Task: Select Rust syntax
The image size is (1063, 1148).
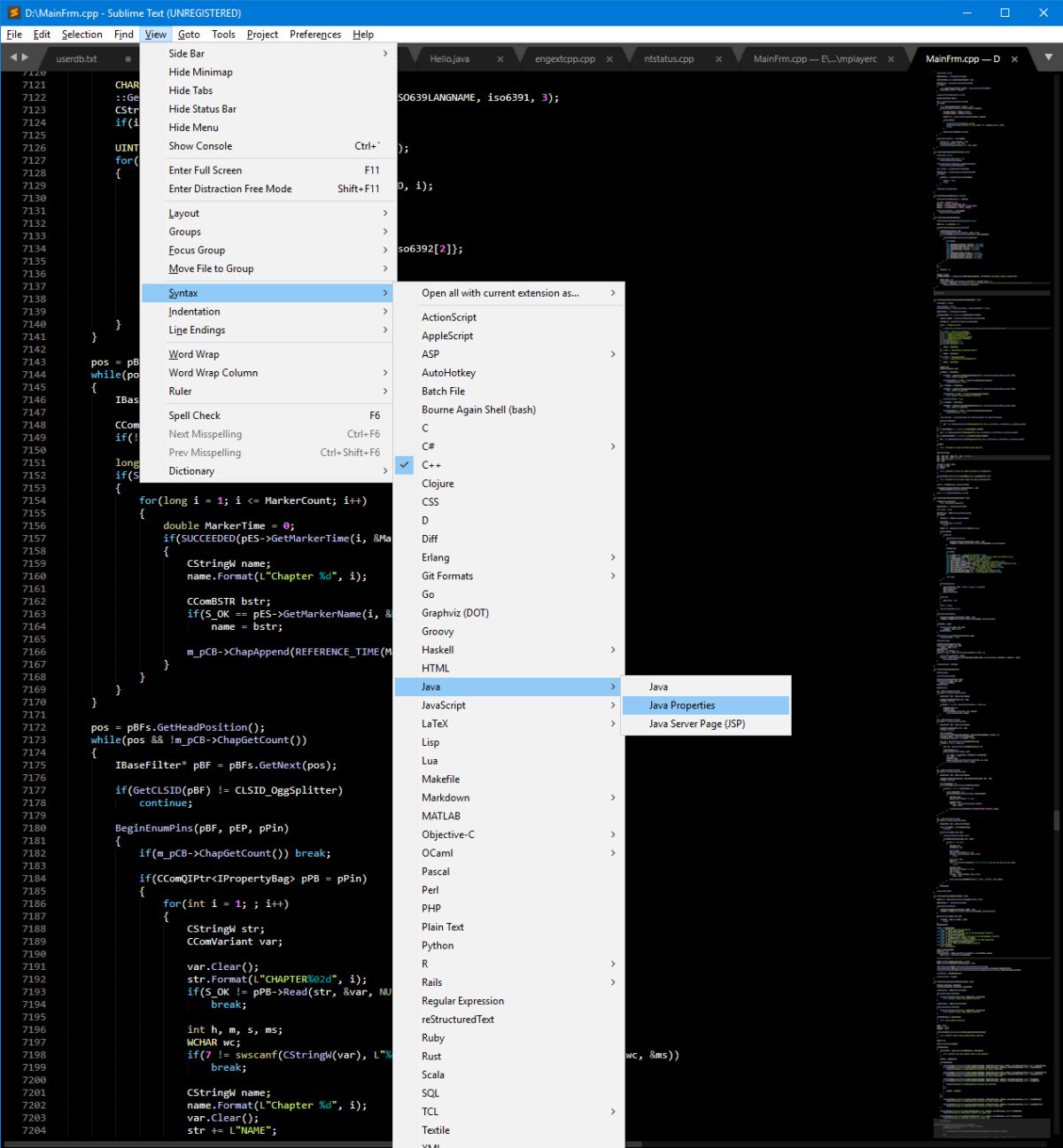Action: 509,1057
